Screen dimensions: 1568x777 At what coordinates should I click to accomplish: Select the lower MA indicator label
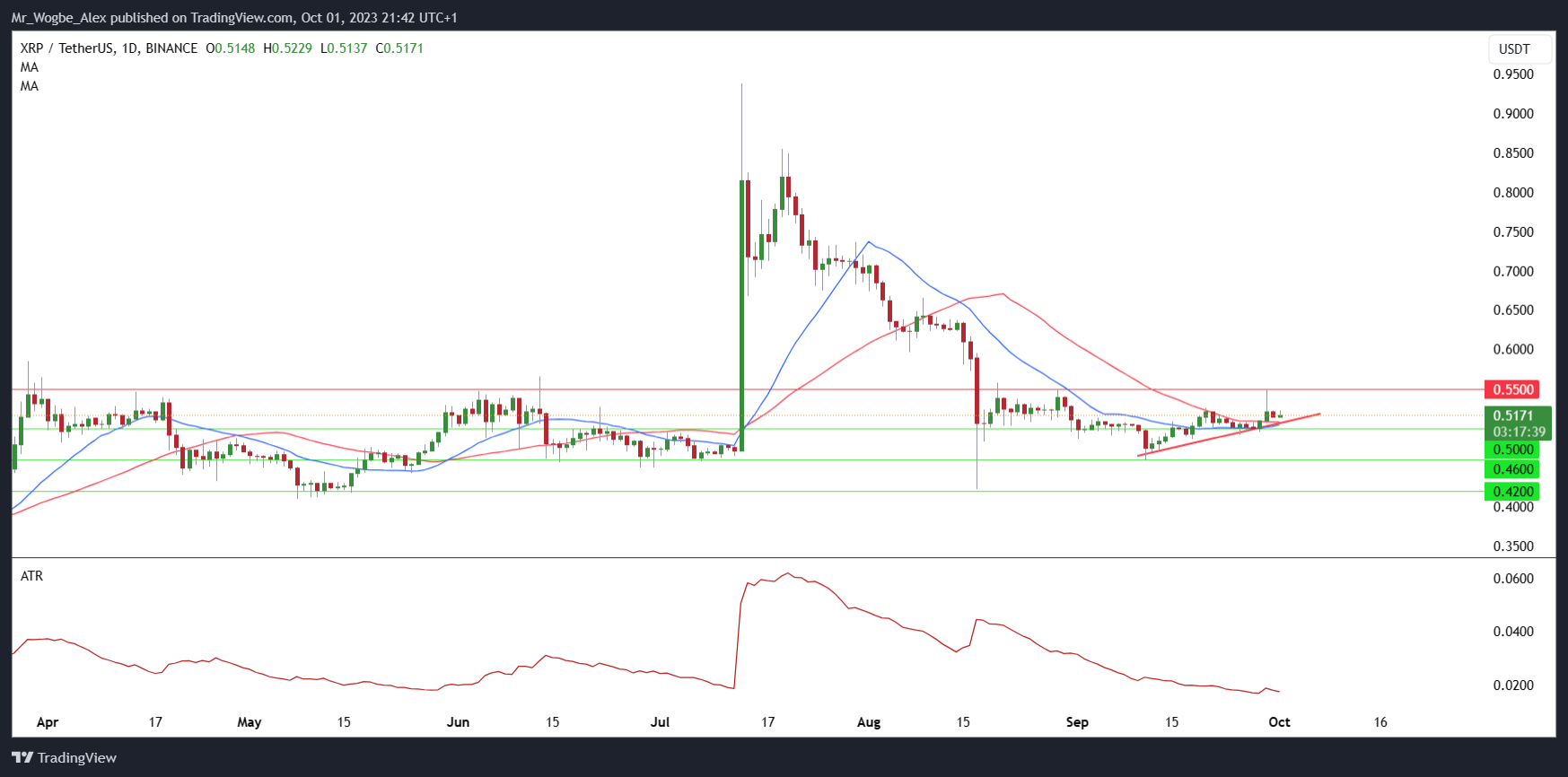(x=30, y=86)
